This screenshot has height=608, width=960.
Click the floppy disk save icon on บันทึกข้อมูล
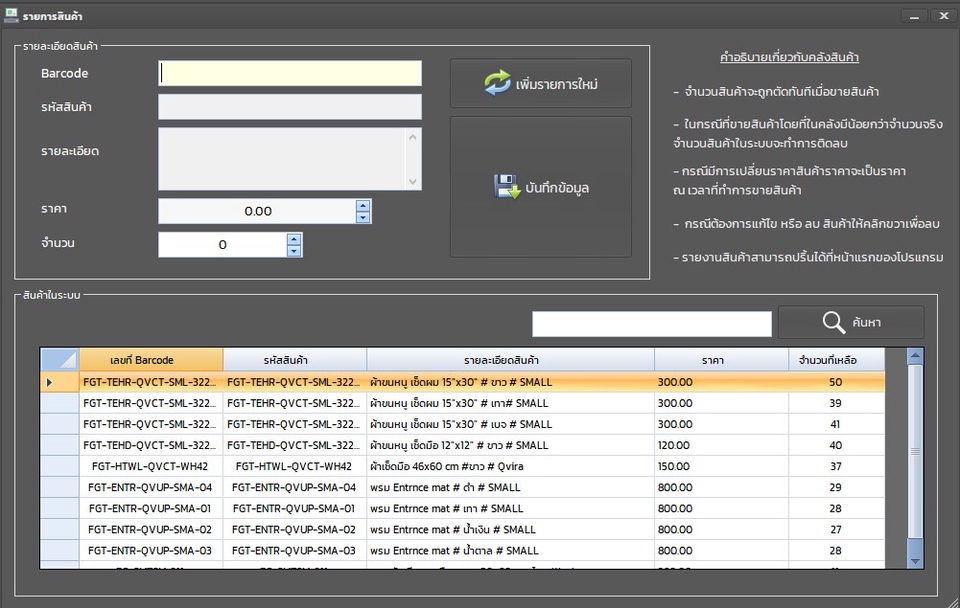click(x=508, y=186)
